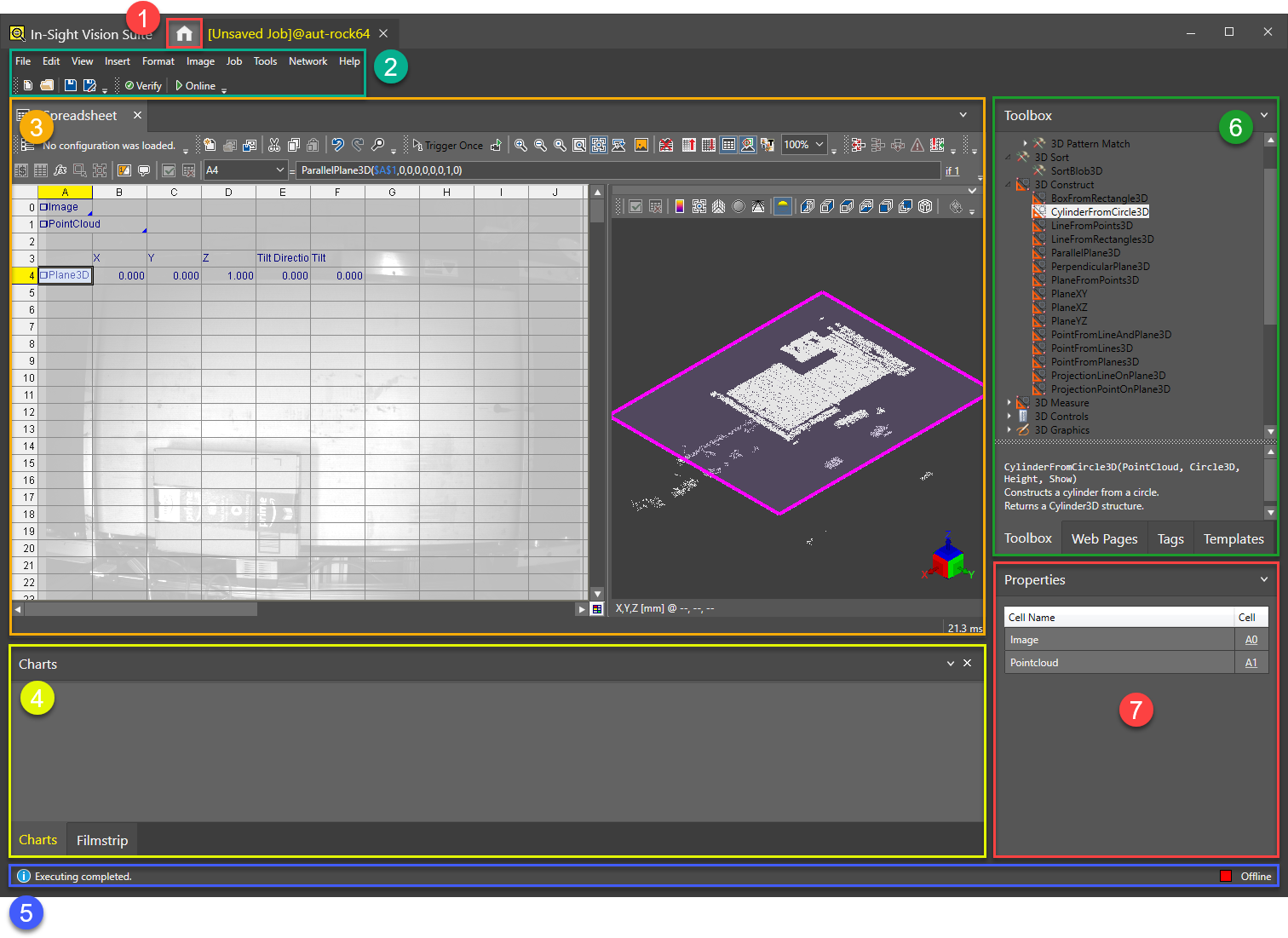Click the Cut scissors icon
Screen dimensions: 1288x938
tap(274, 145)
